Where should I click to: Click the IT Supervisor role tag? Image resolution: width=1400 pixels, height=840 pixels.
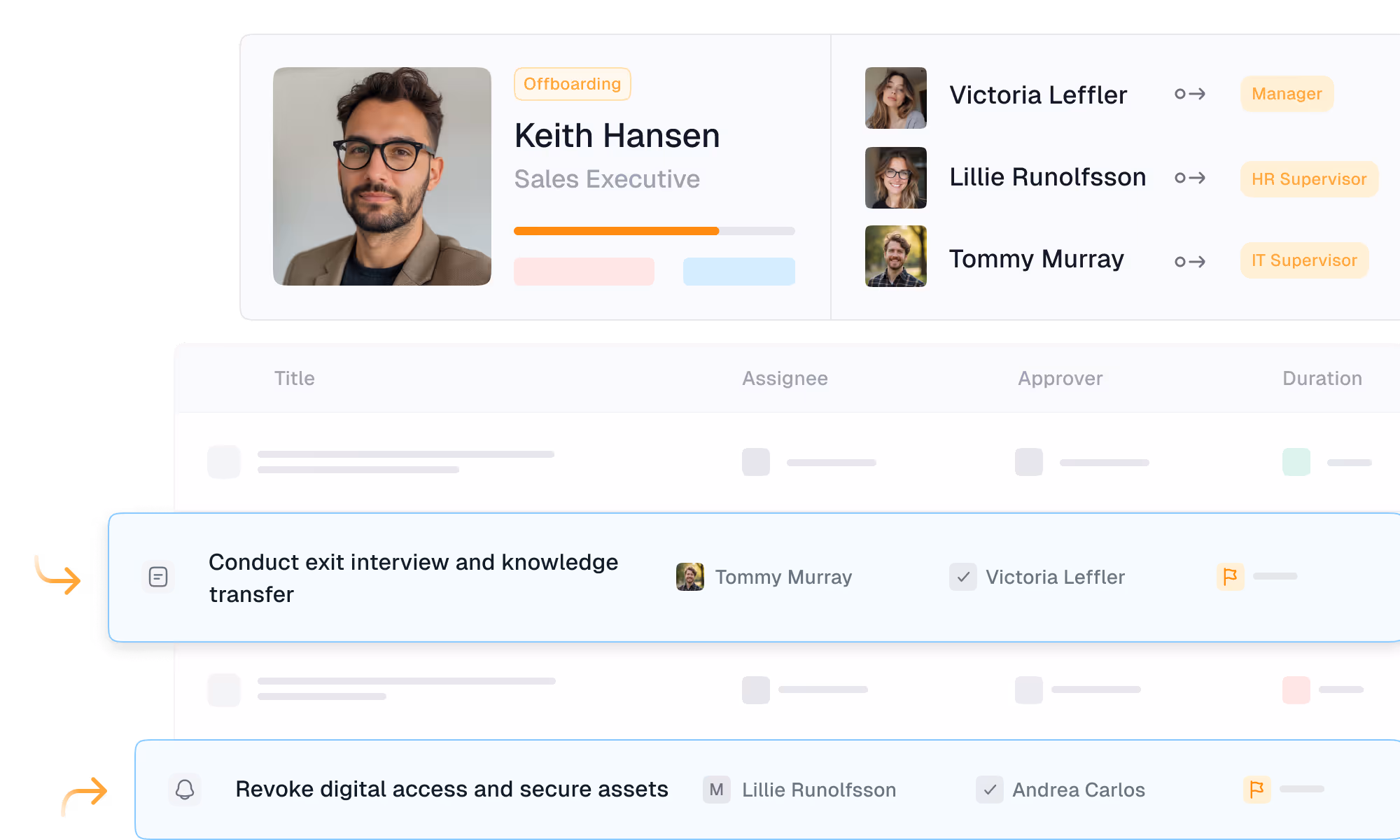tap(1303, 260)
